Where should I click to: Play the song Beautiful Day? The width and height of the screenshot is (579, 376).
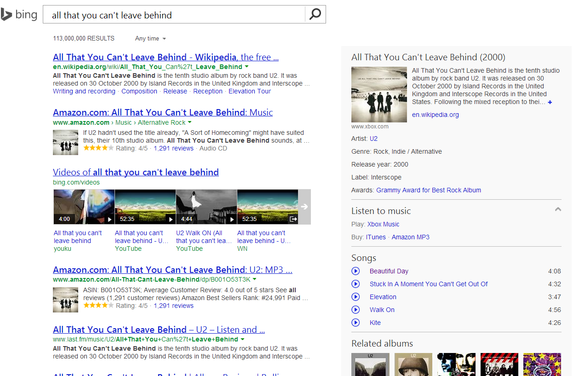coord(356,271)
